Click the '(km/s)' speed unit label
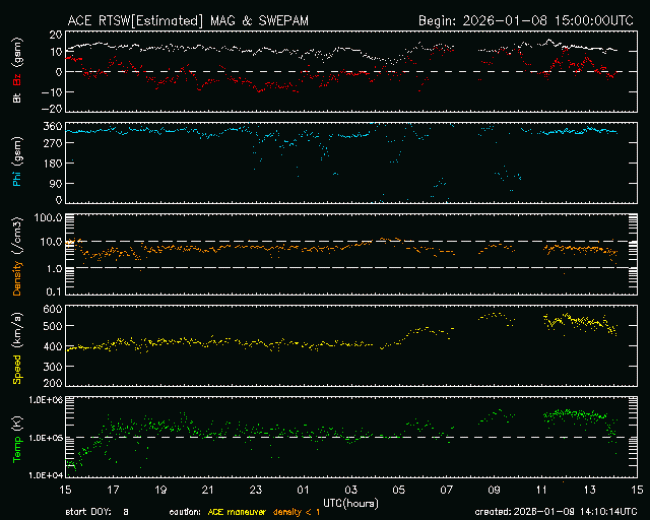Screen dimensions: 650x520 point(17,330)
